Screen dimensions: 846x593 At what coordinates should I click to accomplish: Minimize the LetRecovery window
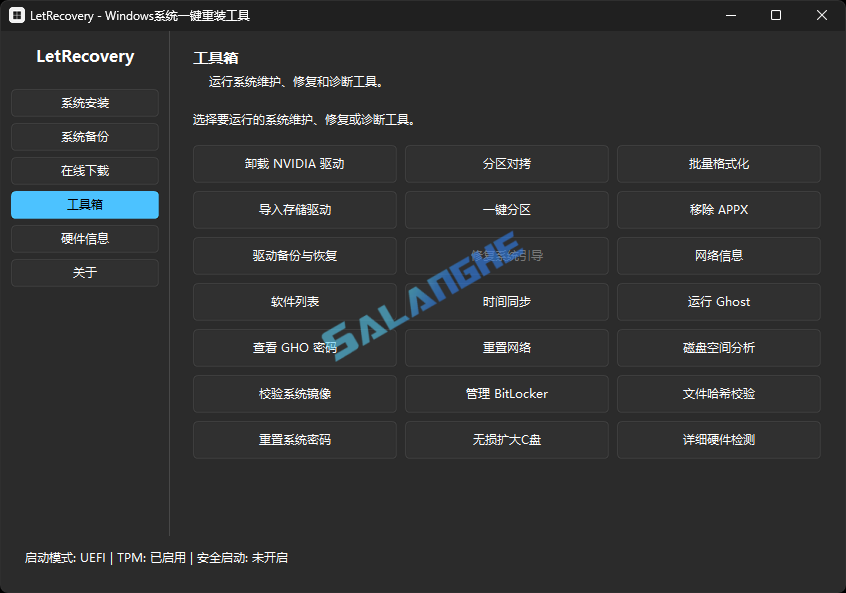pos(731,16)
